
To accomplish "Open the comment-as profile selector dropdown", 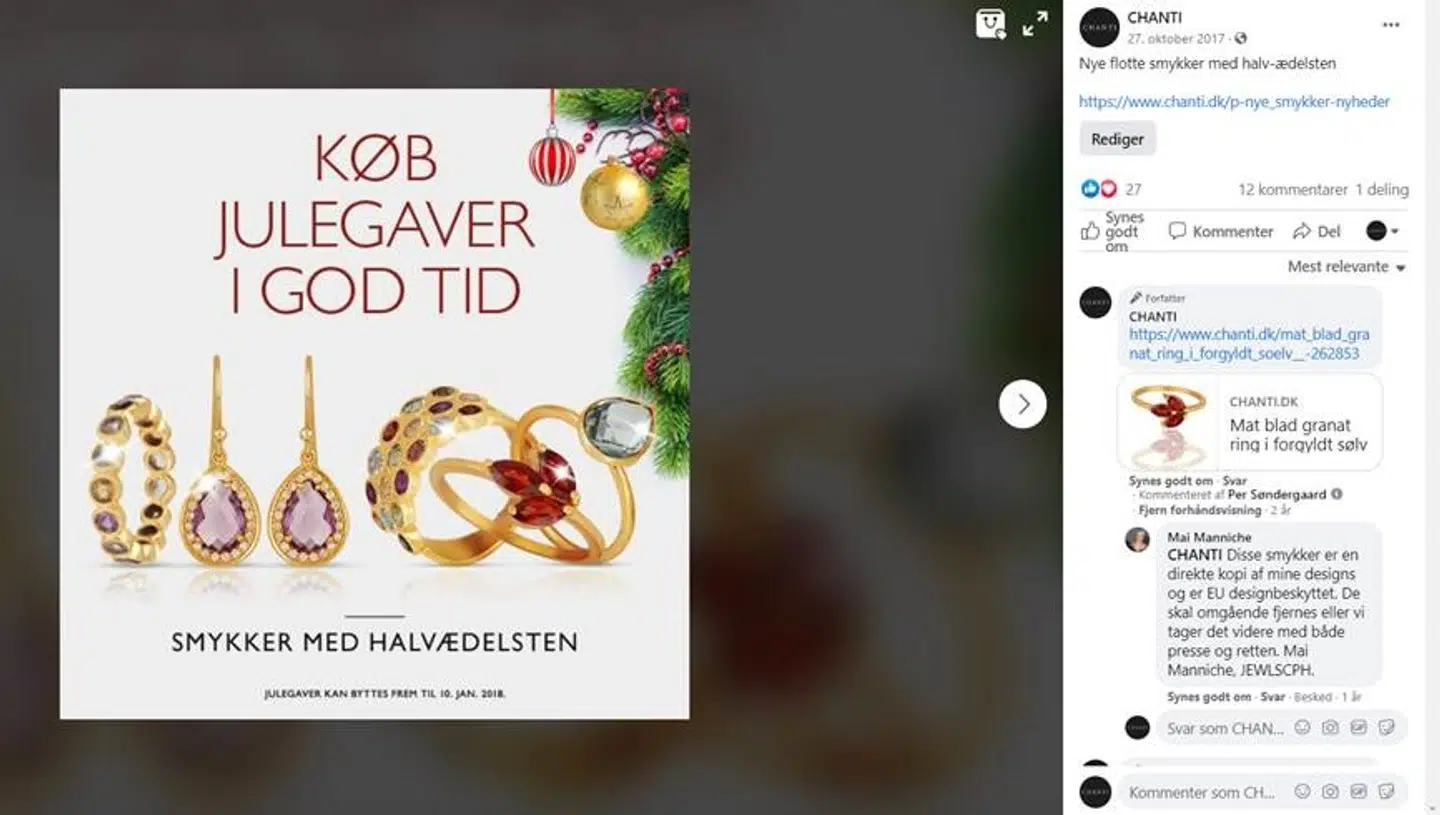I will click(1382, 231).
